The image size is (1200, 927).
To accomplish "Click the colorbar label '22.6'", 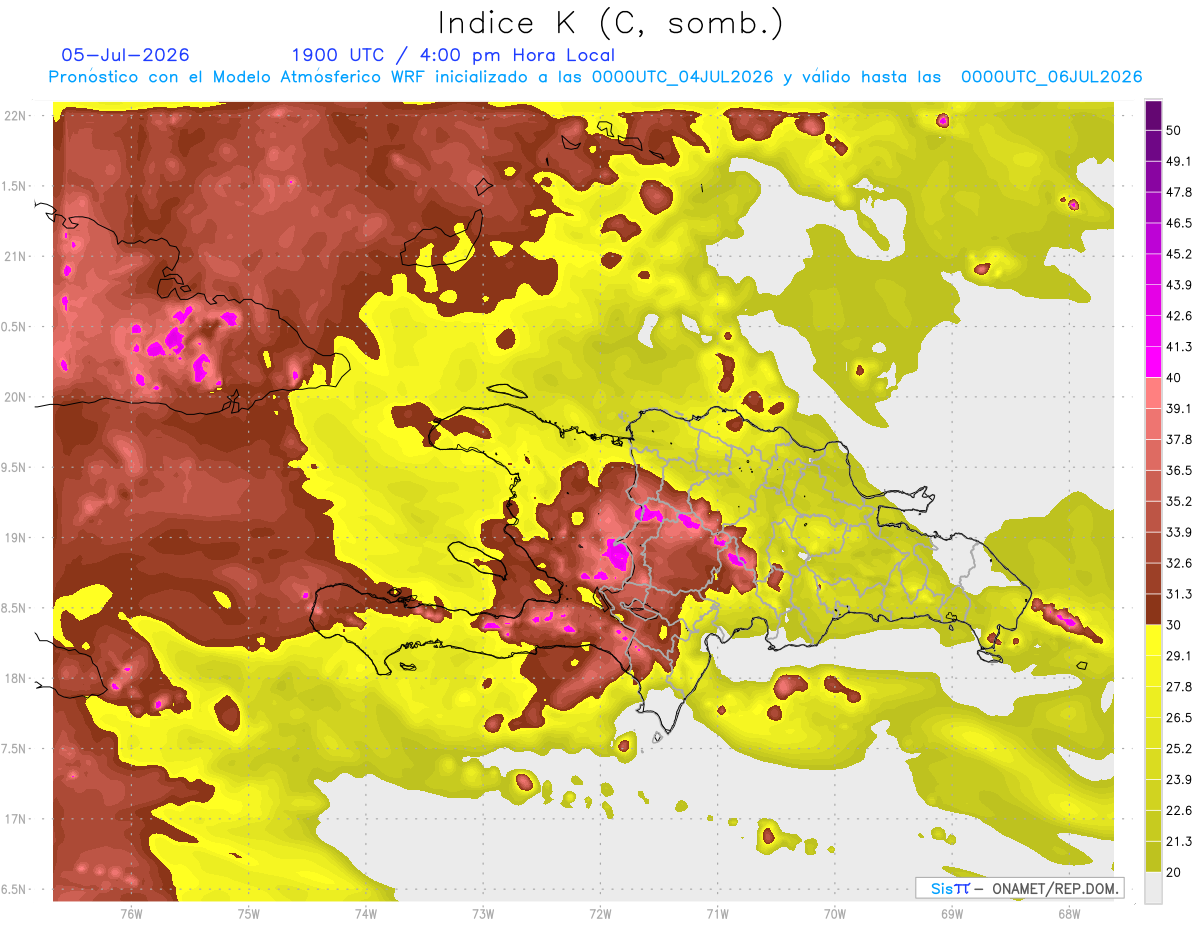I will click(x=1179, y=810).
